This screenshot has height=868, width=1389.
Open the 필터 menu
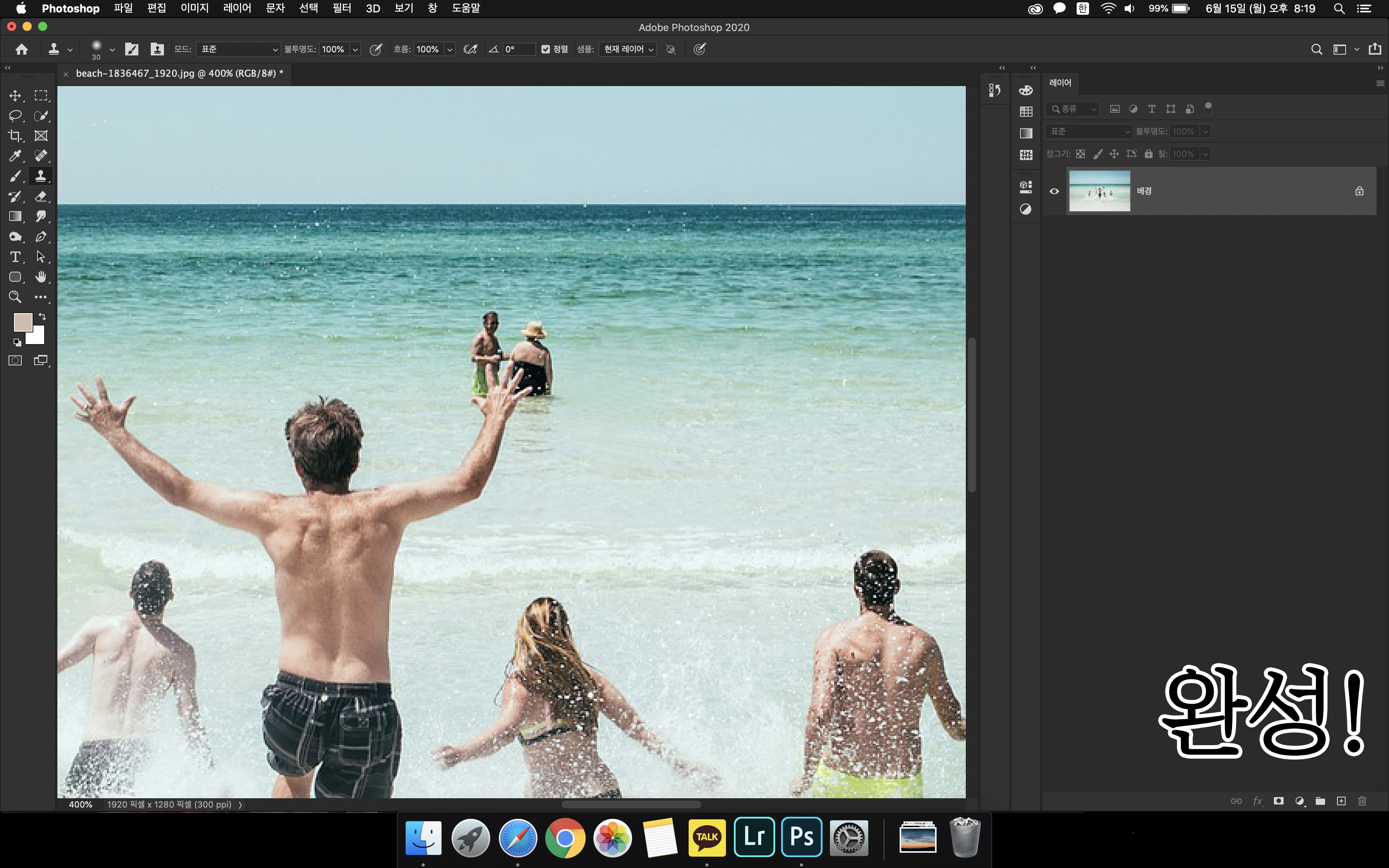pyautogui.click(x=341, y=8)
